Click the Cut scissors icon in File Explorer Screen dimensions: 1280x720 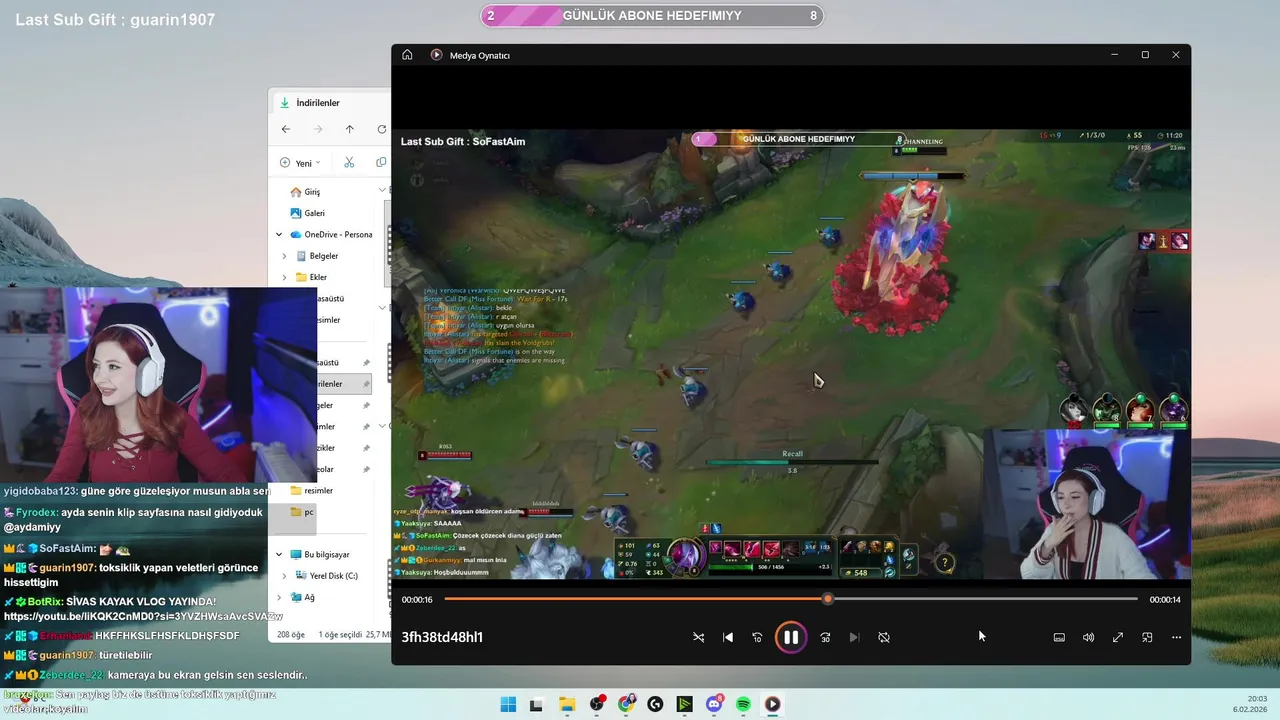pos(349,163)
